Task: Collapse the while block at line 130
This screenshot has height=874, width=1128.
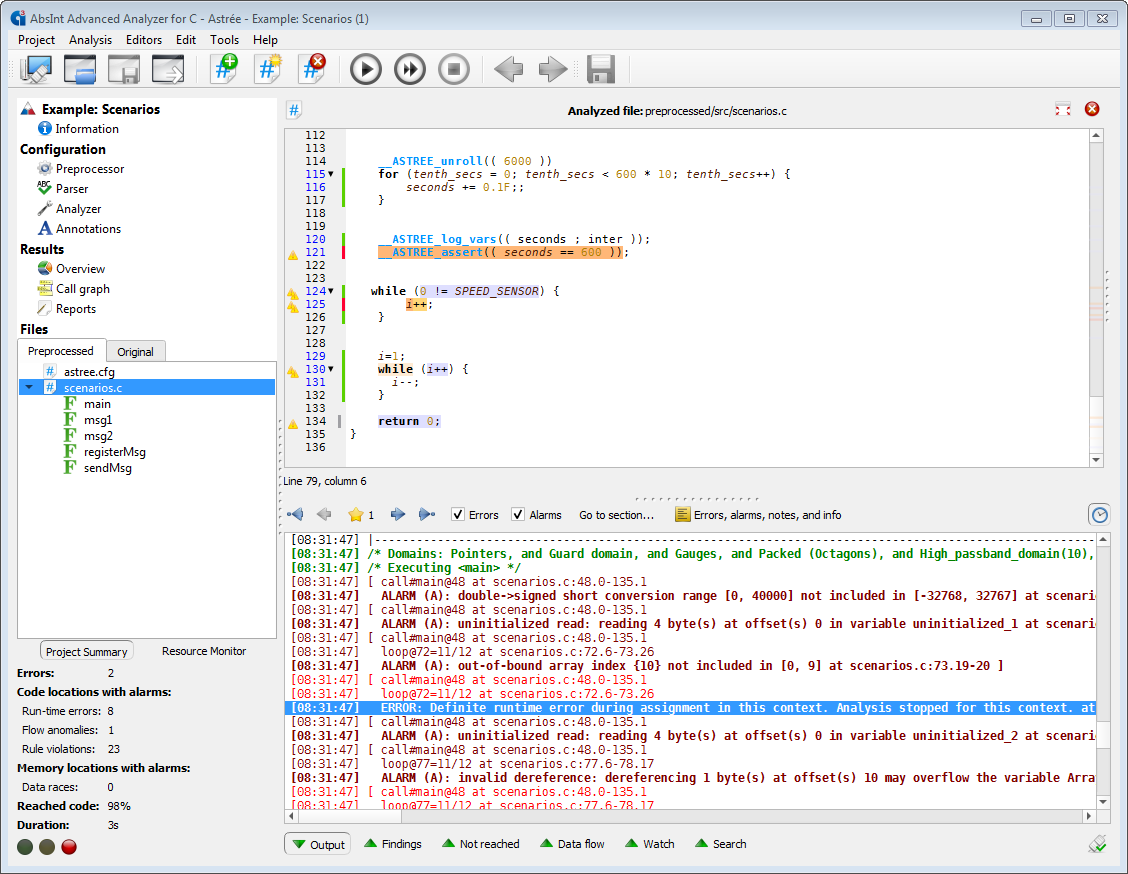Action: pyautogui.click(x=331, y=369)
